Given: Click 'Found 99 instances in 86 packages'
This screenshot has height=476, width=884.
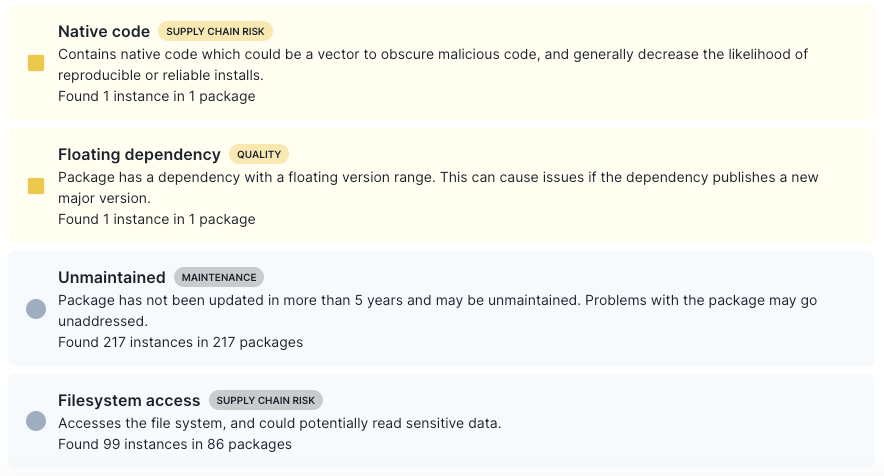Looking at the screenshot, I should coord(175,444).
